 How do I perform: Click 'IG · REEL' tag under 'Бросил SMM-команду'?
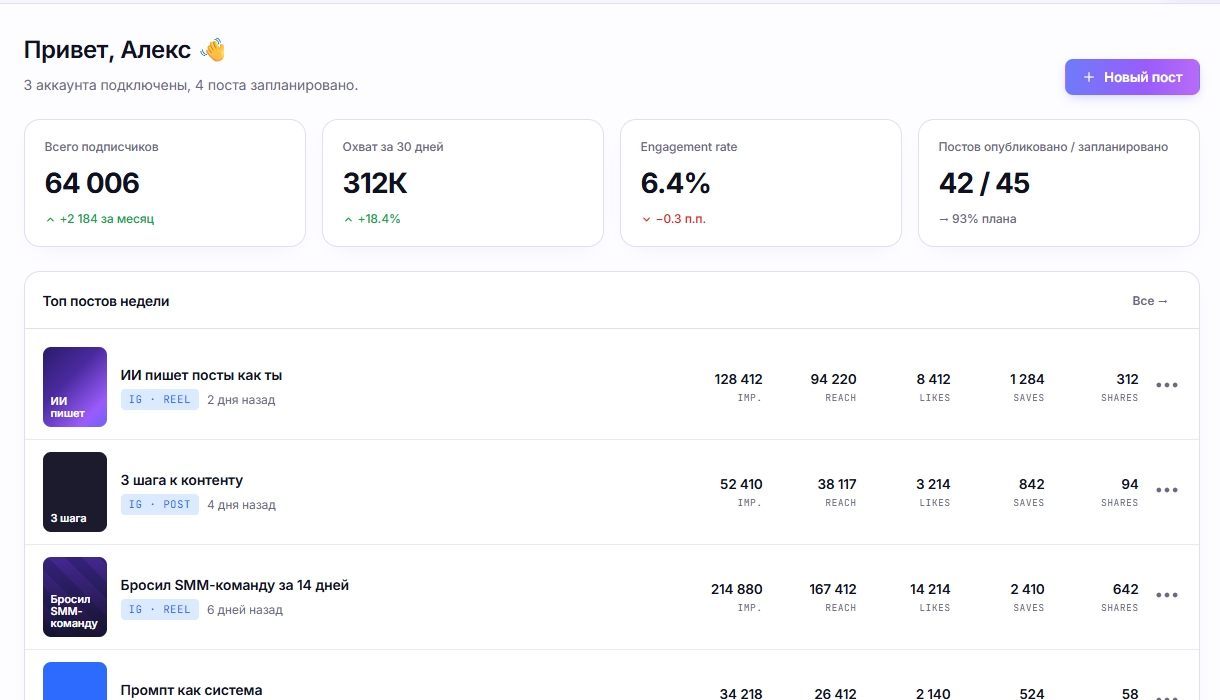tap(160, 610)
